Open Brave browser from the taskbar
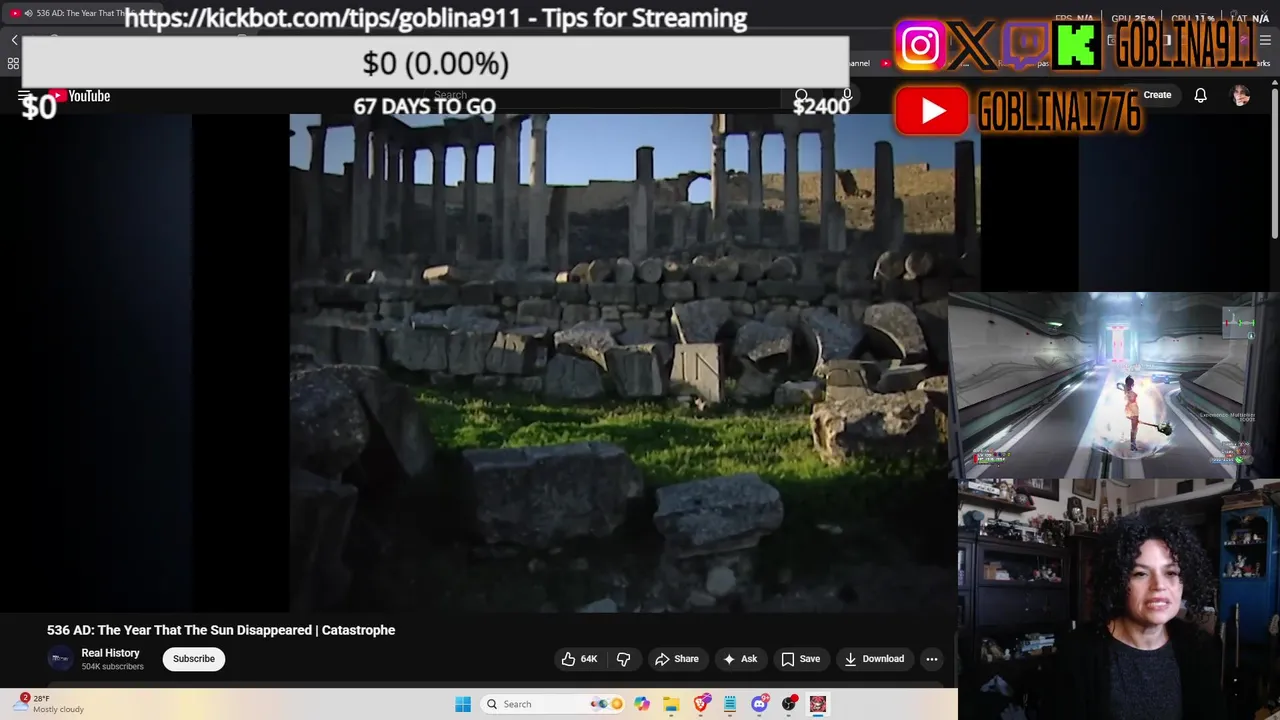Image resolution: width=1280 pixels, height=720 pixels. (701, 704)
